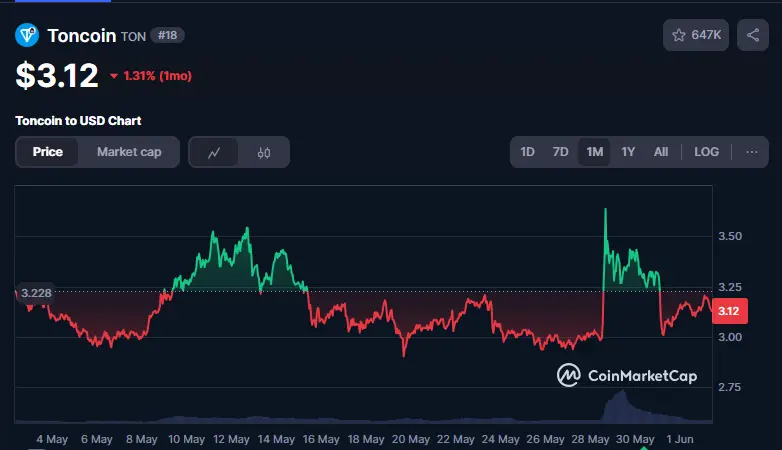Select the Market cap tab

(x=129, y=152)
